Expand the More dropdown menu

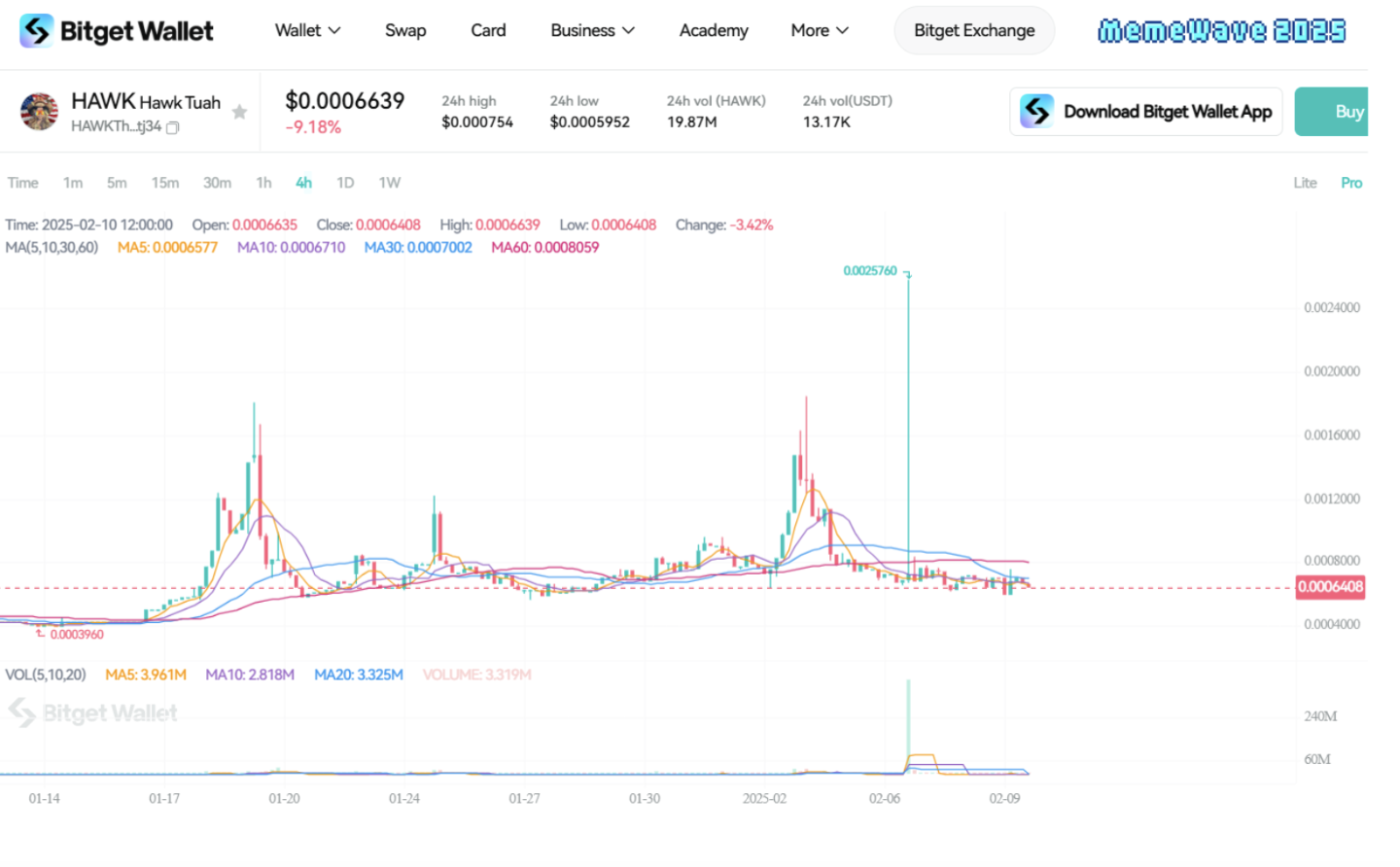(819, 30)
